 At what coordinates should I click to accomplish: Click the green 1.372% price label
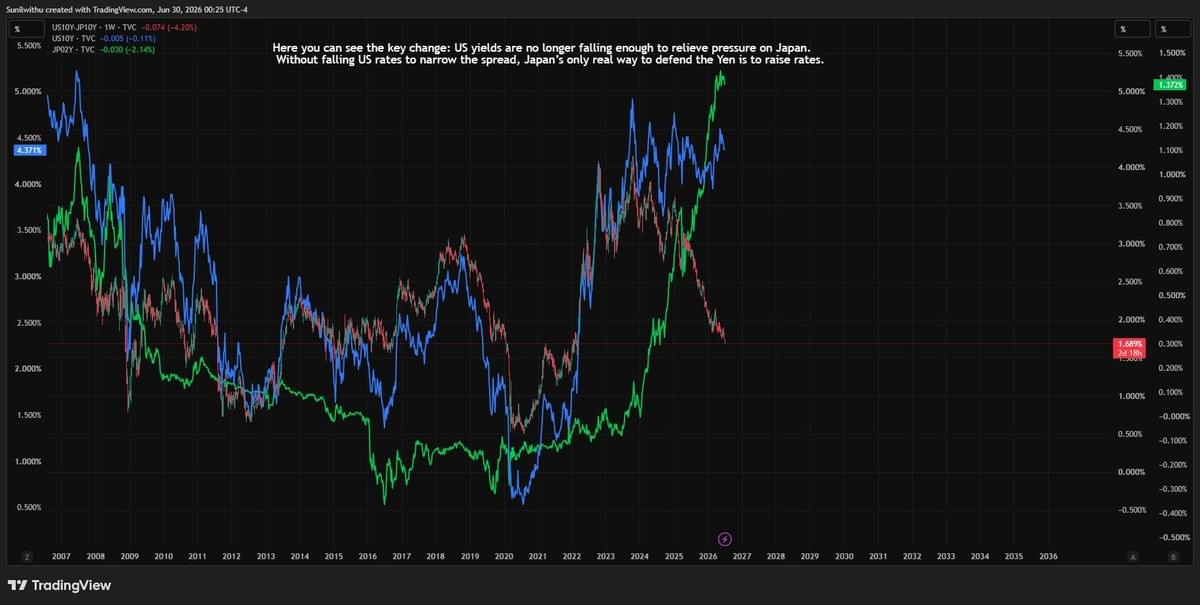pyautogui.click(x=1168, y=86)
